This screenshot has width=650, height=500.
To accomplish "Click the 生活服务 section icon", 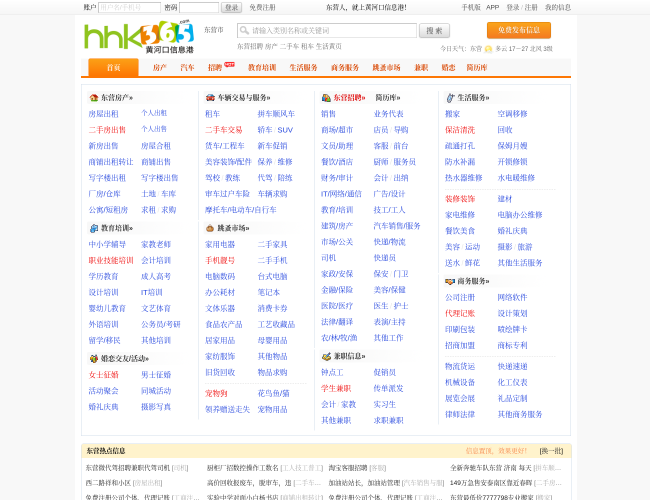I will 450,98.
